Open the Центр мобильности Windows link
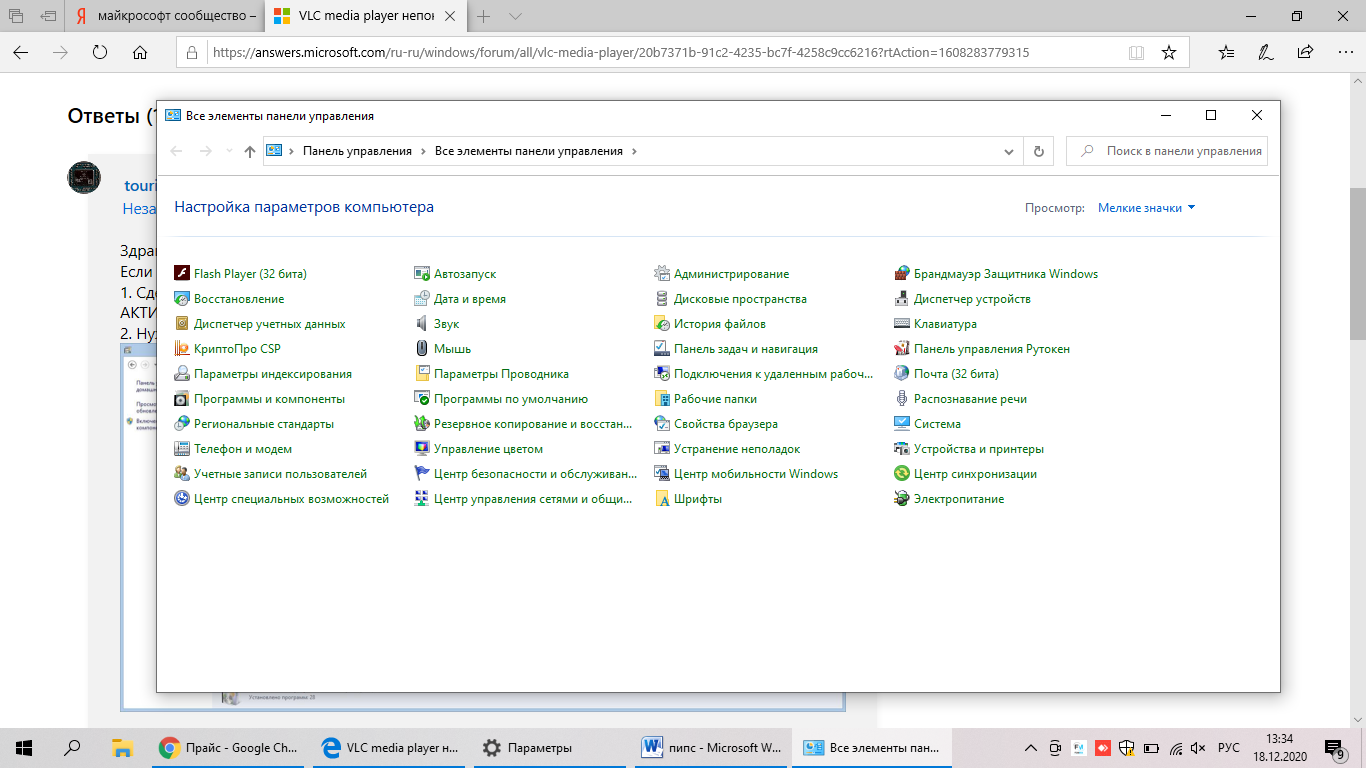The height and width of the screenshot is (768, 1366). coord(756,473)
